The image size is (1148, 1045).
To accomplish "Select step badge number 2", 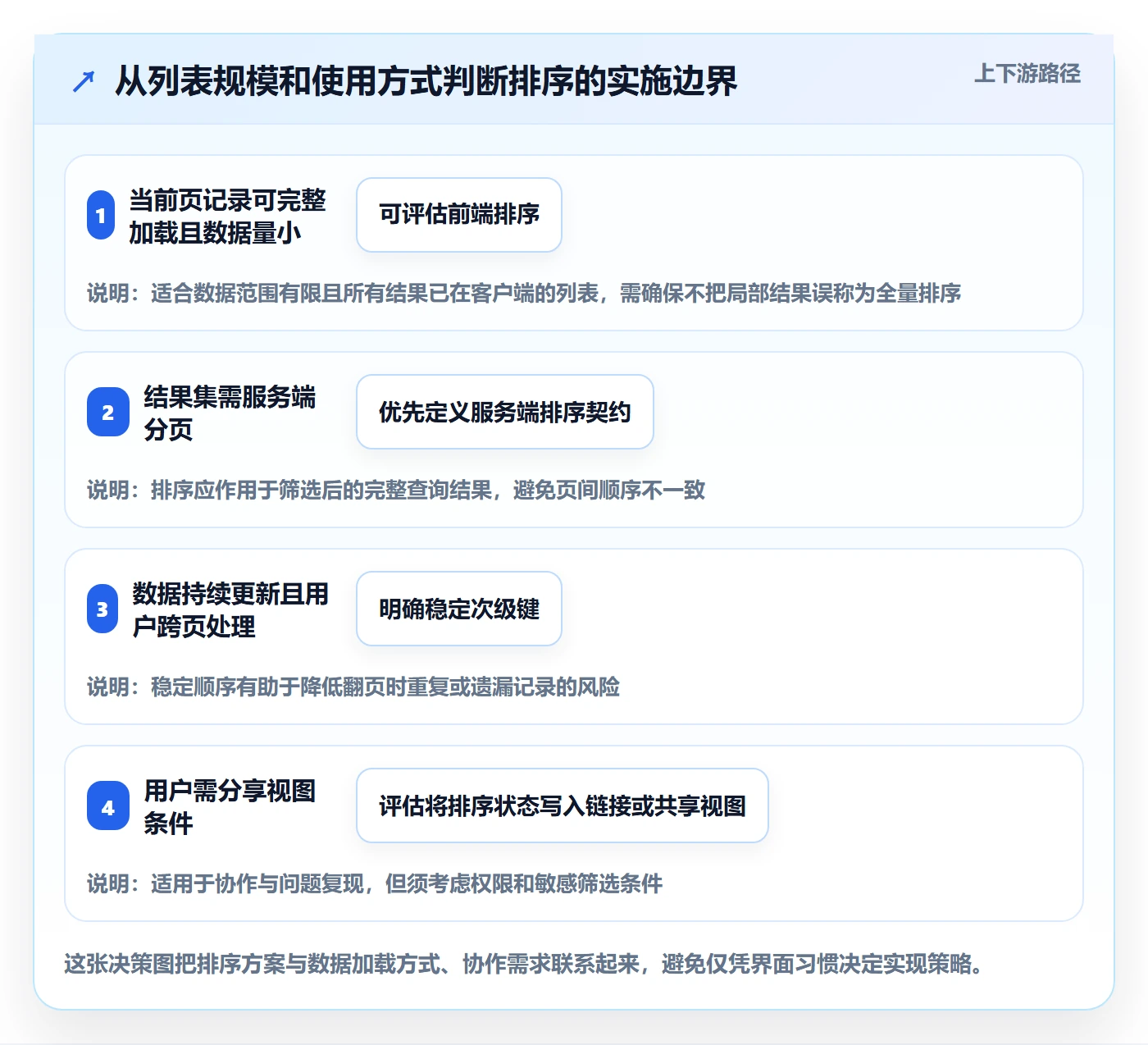I will [x=108, y=412].
